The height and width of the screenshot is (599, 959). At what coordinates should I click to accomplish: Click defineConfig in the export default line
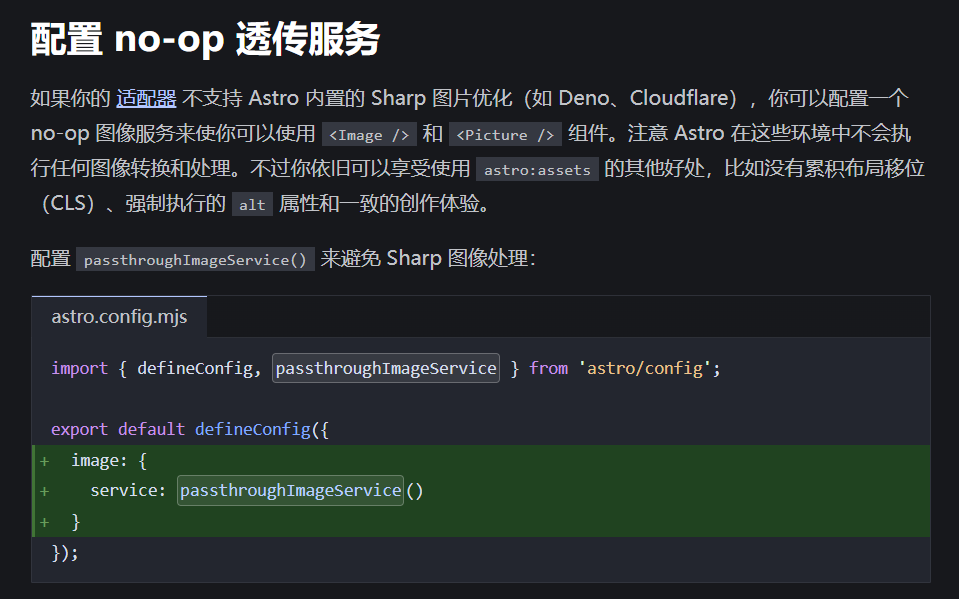[252, 429]
